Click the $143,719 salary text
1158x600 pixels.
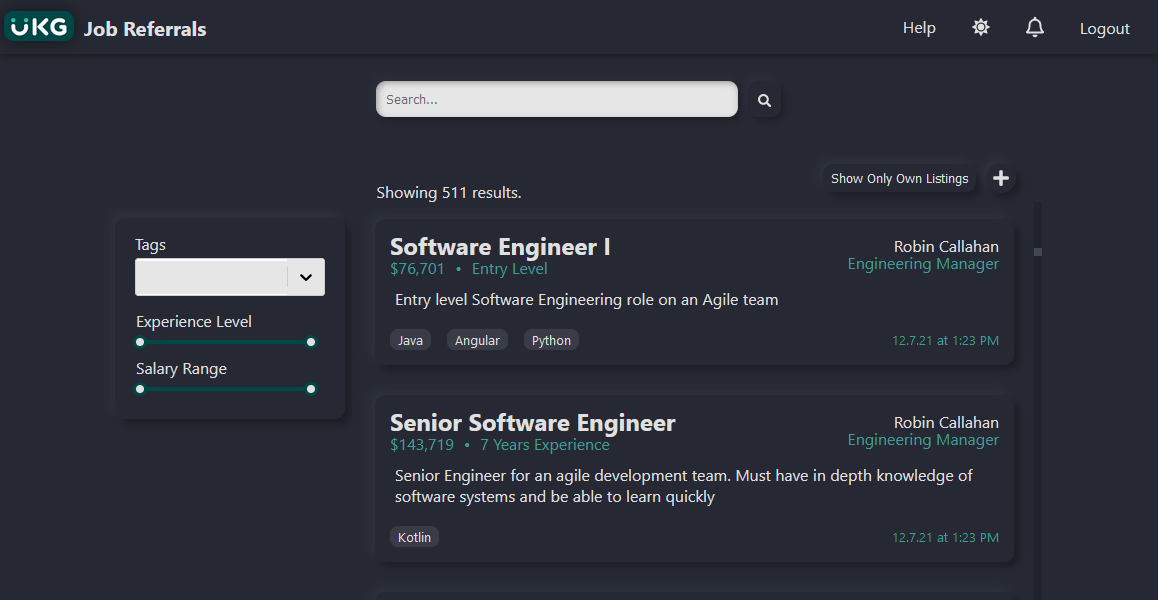point(422,446)
